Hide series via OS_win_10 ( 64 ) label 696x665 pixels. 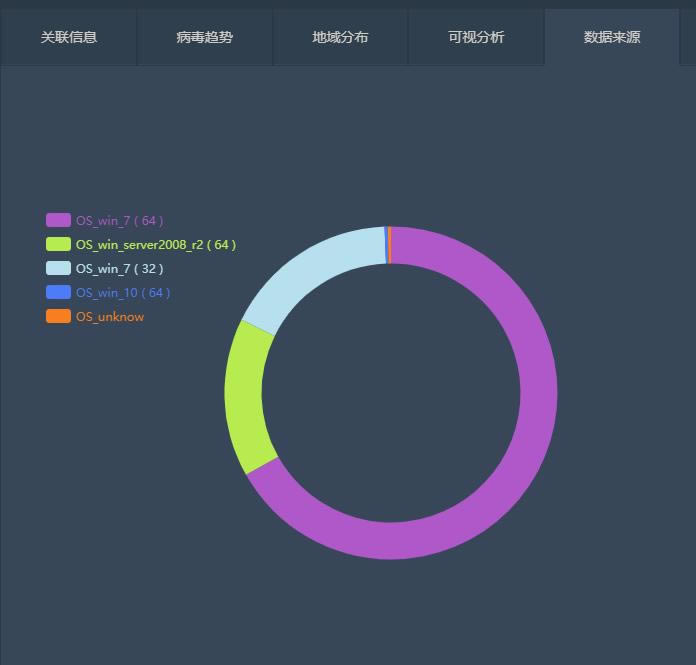coord(122,293)
